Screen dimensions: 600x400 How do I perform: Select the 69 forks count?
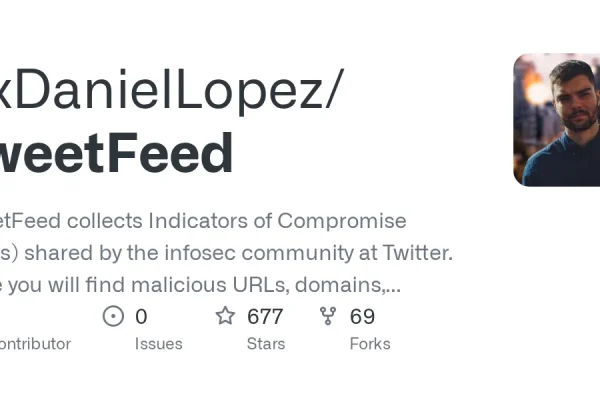pos(362,317)
